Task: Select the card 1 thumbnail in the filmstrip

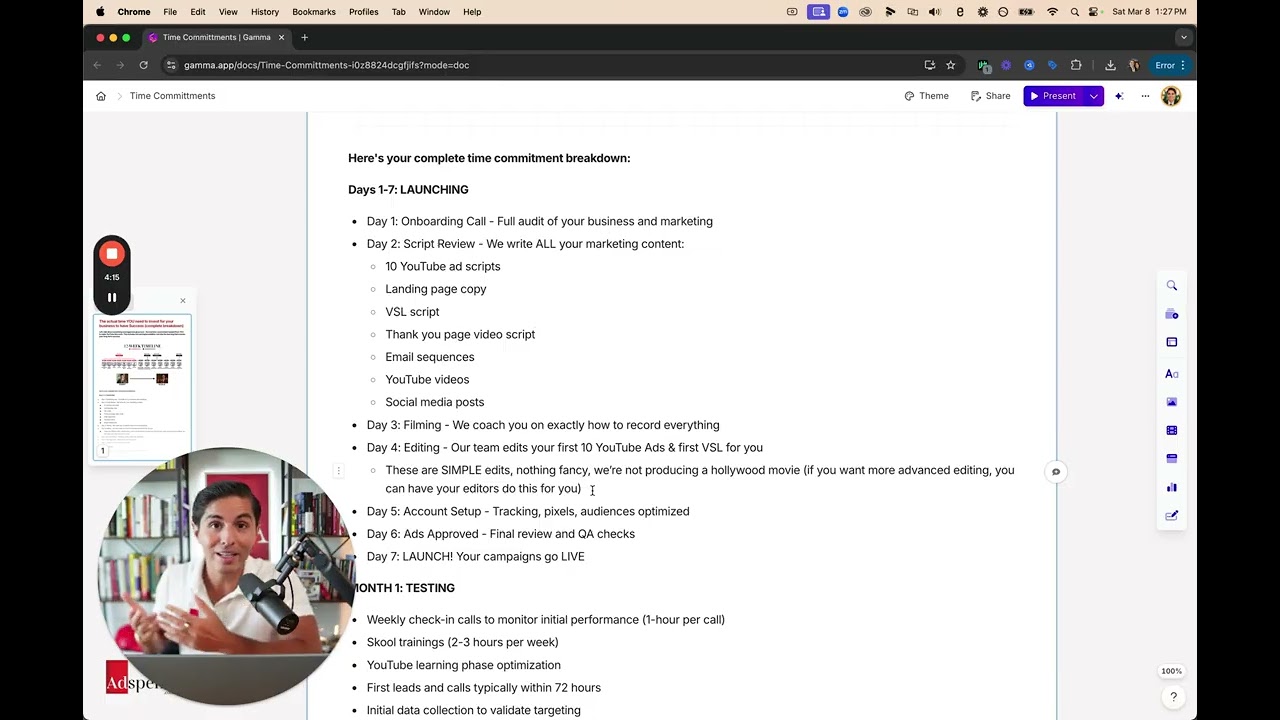Action: pos(142,387)
